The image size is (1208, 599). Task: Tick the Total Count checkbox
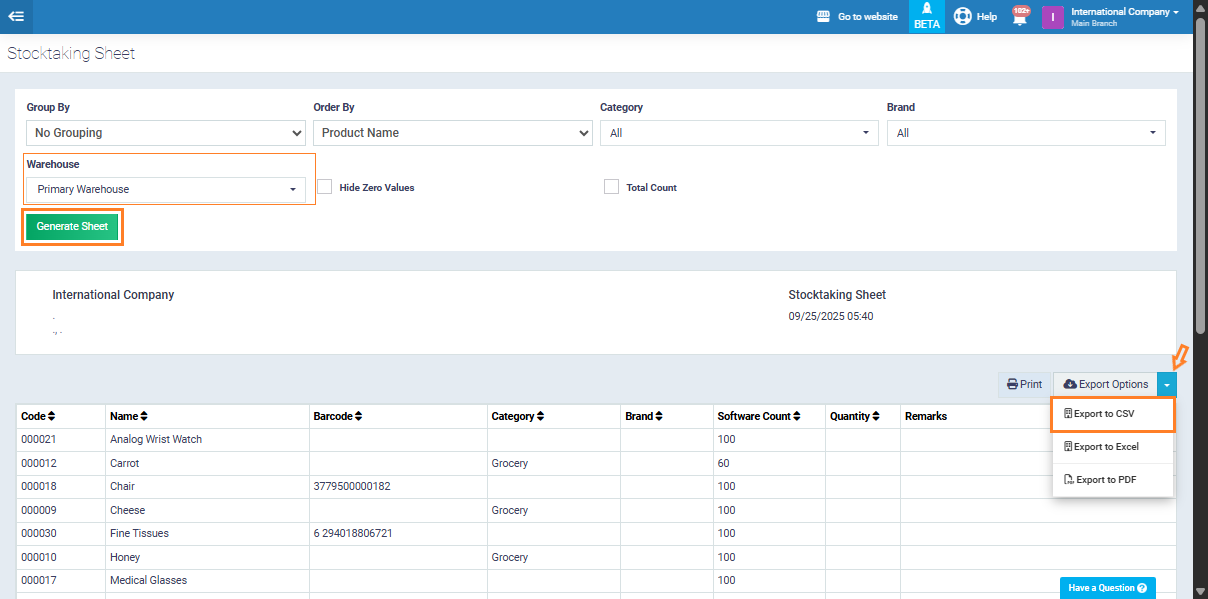click(611, 187)
